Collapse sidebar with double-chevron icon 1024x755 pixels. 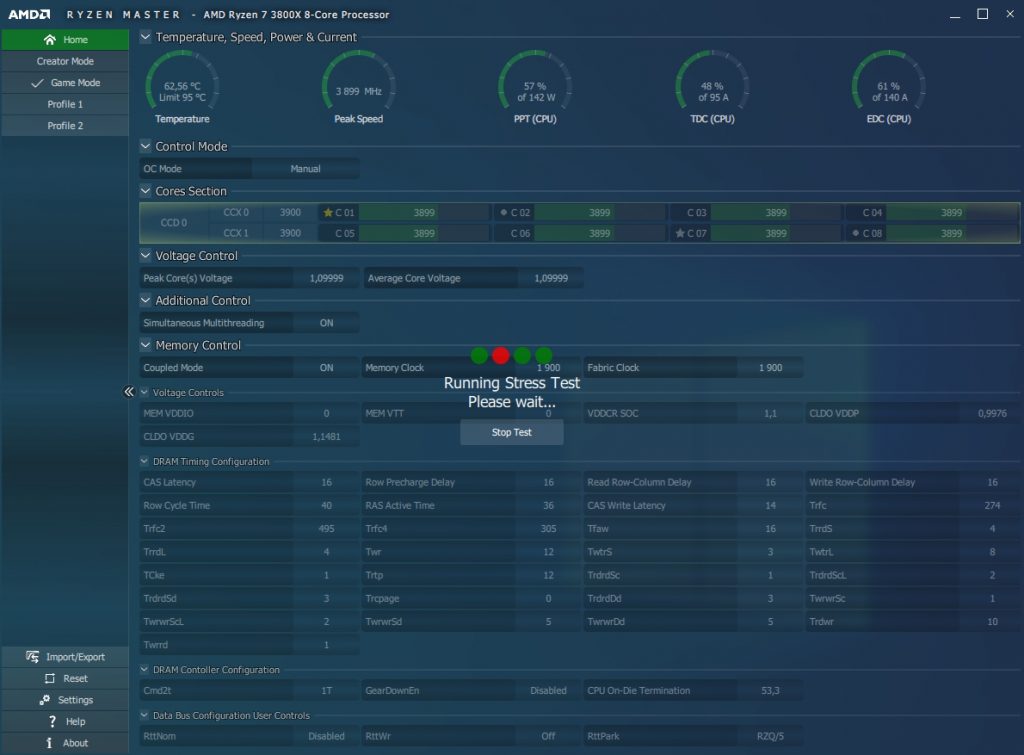click(129, 392)
